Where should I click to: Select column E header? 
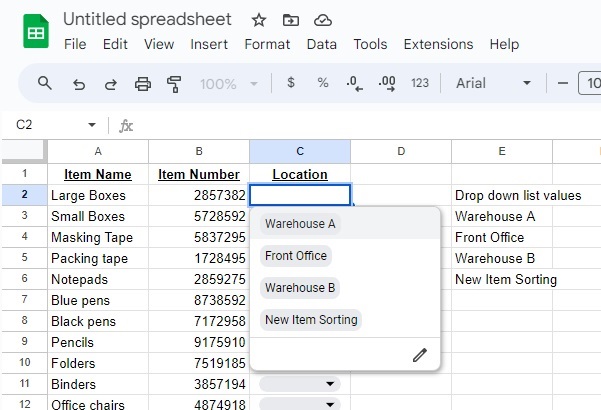(502, 151)
